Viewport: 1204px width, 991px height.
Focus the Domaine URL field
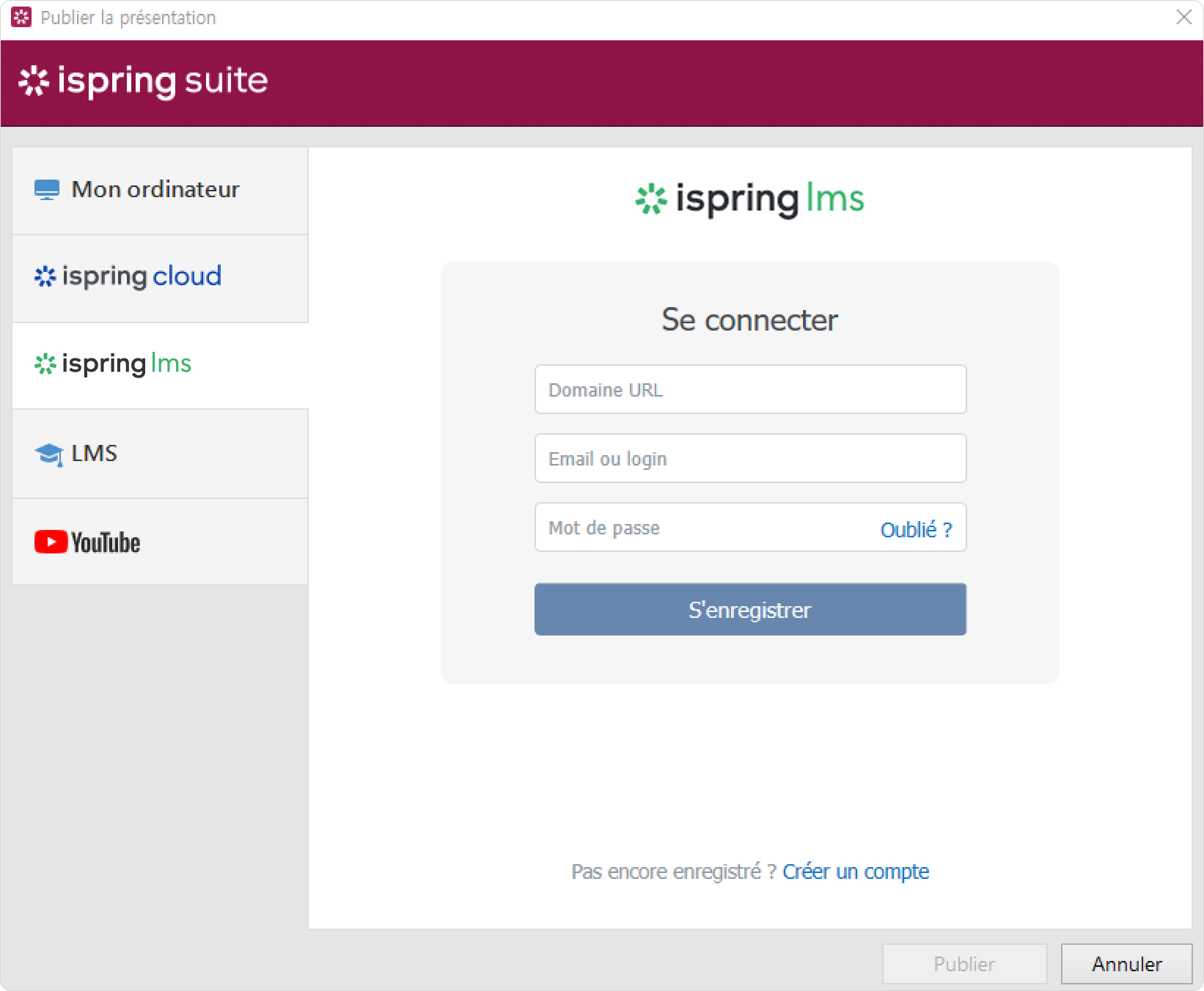pyautogui.click(x=749, y=389)
